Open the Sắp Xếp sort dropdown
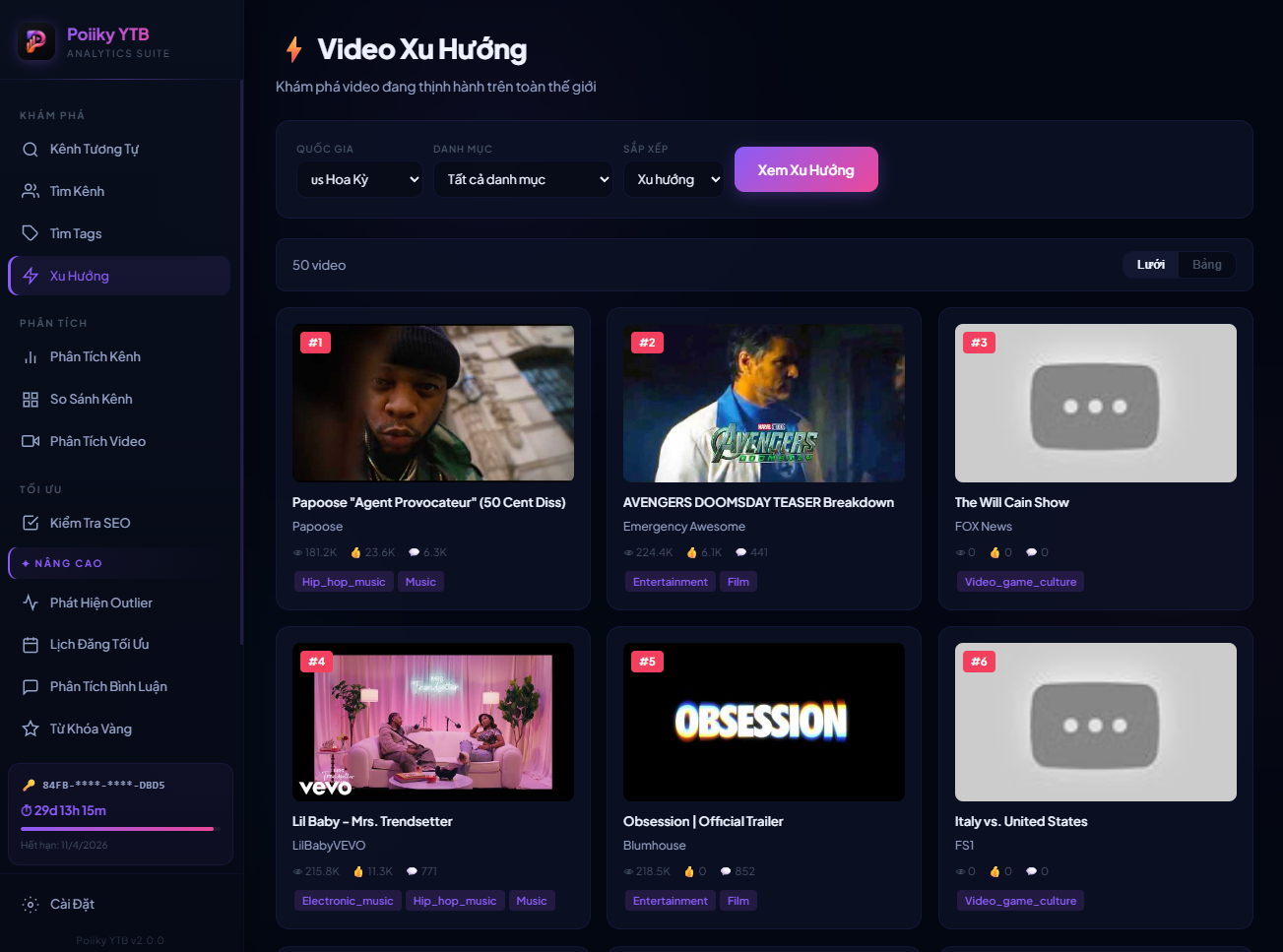Image resolution: width=1283 pixels, height=952 pixels. pyautogui.click(x=674, y=179)
